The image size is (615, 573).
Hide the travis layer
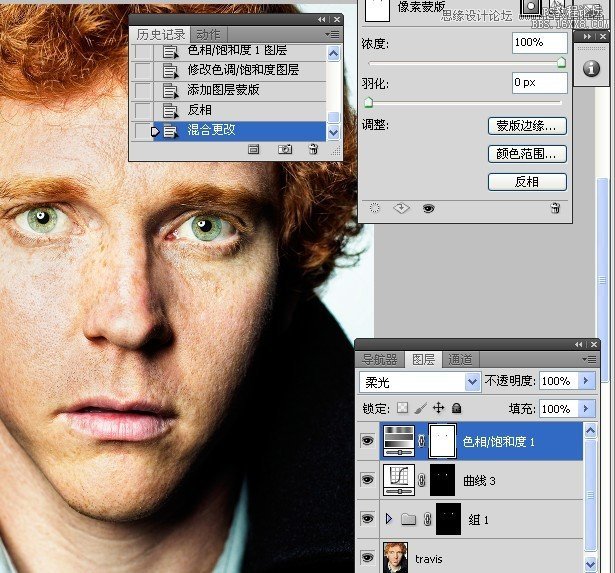(x=367, y=557)
